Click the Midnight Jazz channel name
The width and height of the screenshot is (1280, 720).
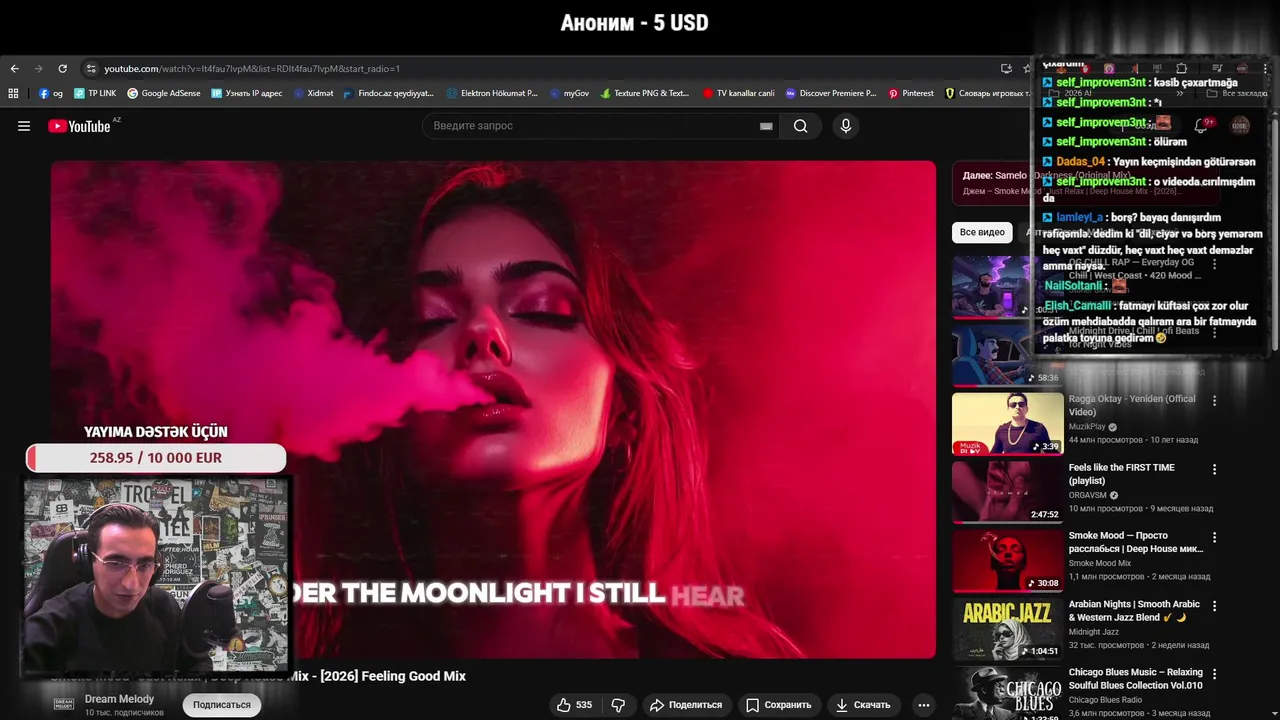click(x=1094, y=632)
